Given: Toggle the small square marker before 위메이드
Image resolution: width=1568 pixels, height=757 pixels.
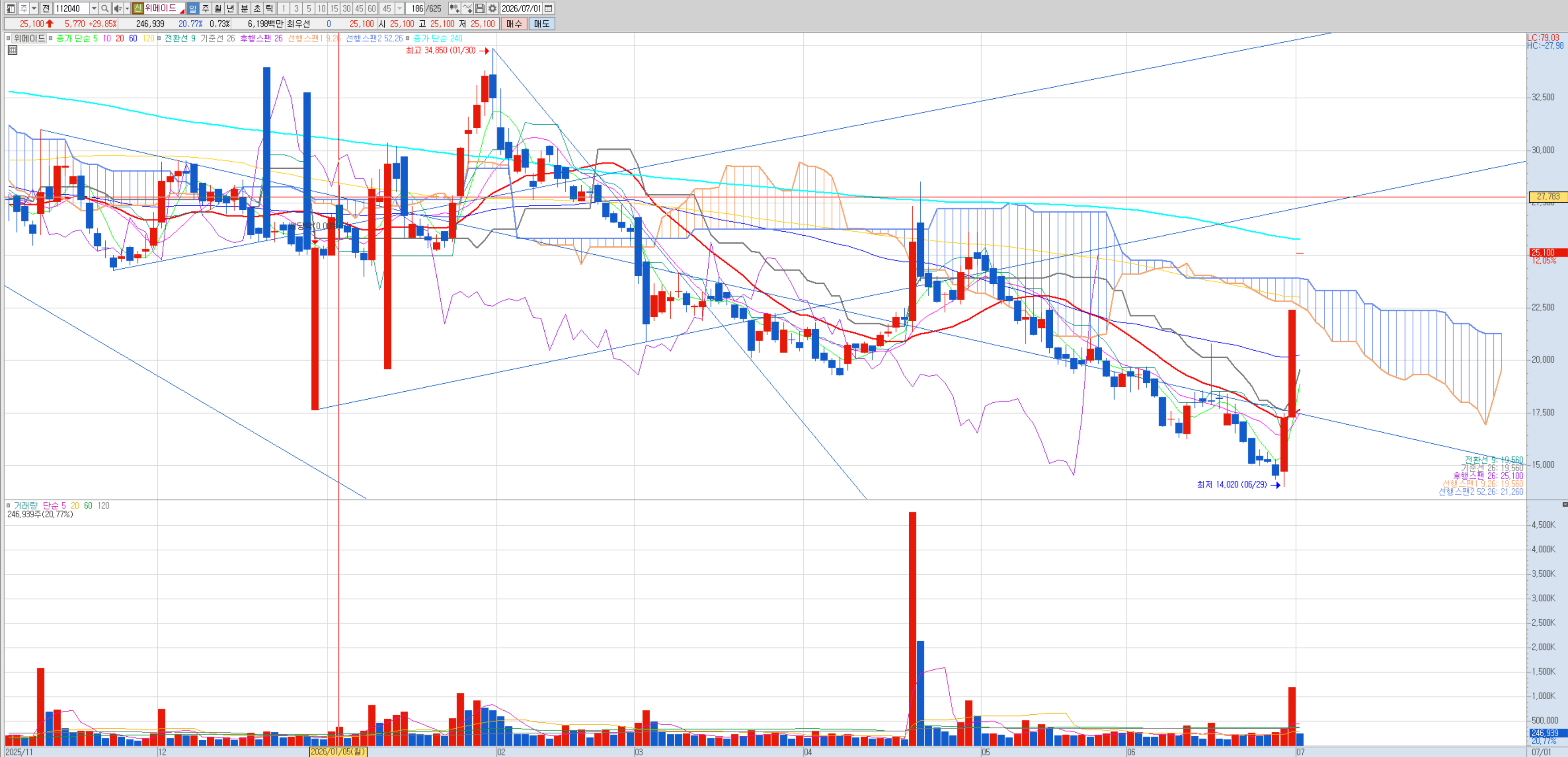Looking at the screenshot, I should (8, 38).
